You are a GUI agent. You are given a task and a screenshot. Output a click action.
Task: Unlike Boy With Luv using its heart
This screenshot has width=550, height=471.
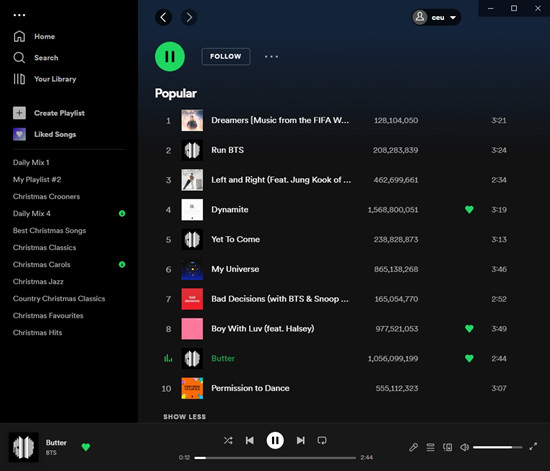[x=469, y=329]
